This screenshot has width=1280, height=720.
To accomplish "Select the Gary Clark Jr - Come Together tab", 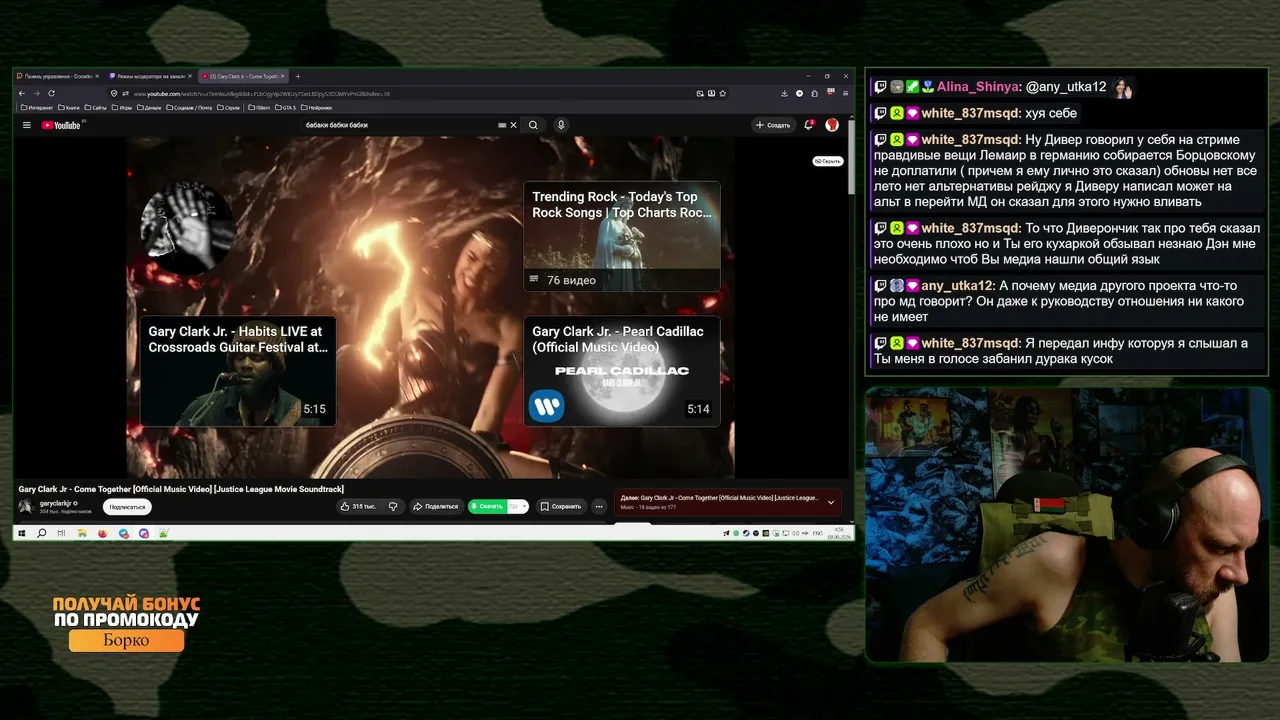I will pos(241,76).
